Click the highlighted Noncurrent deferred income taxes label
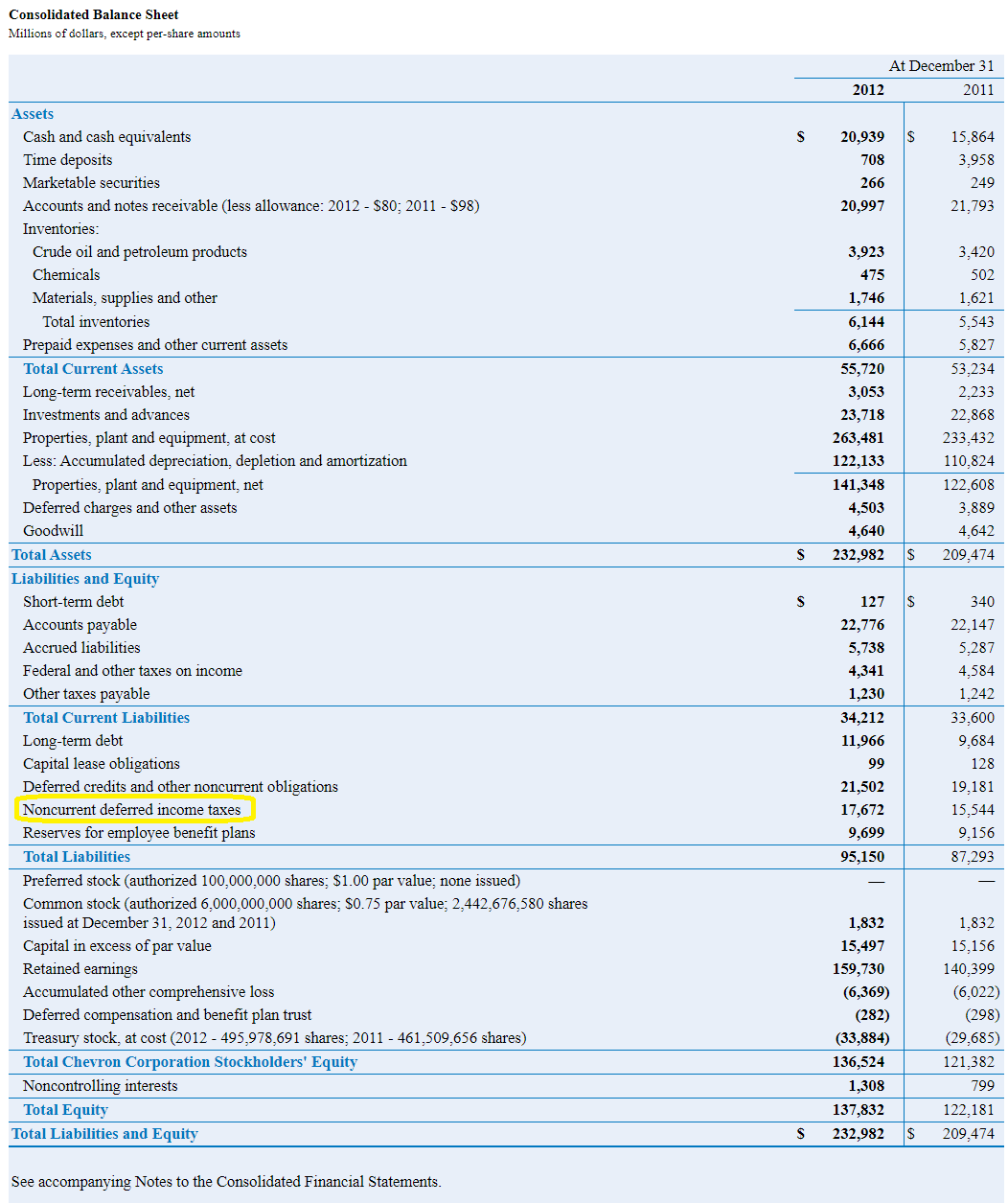The height and width of the screenshot is (1203, 1008). (x=132, y=810)
